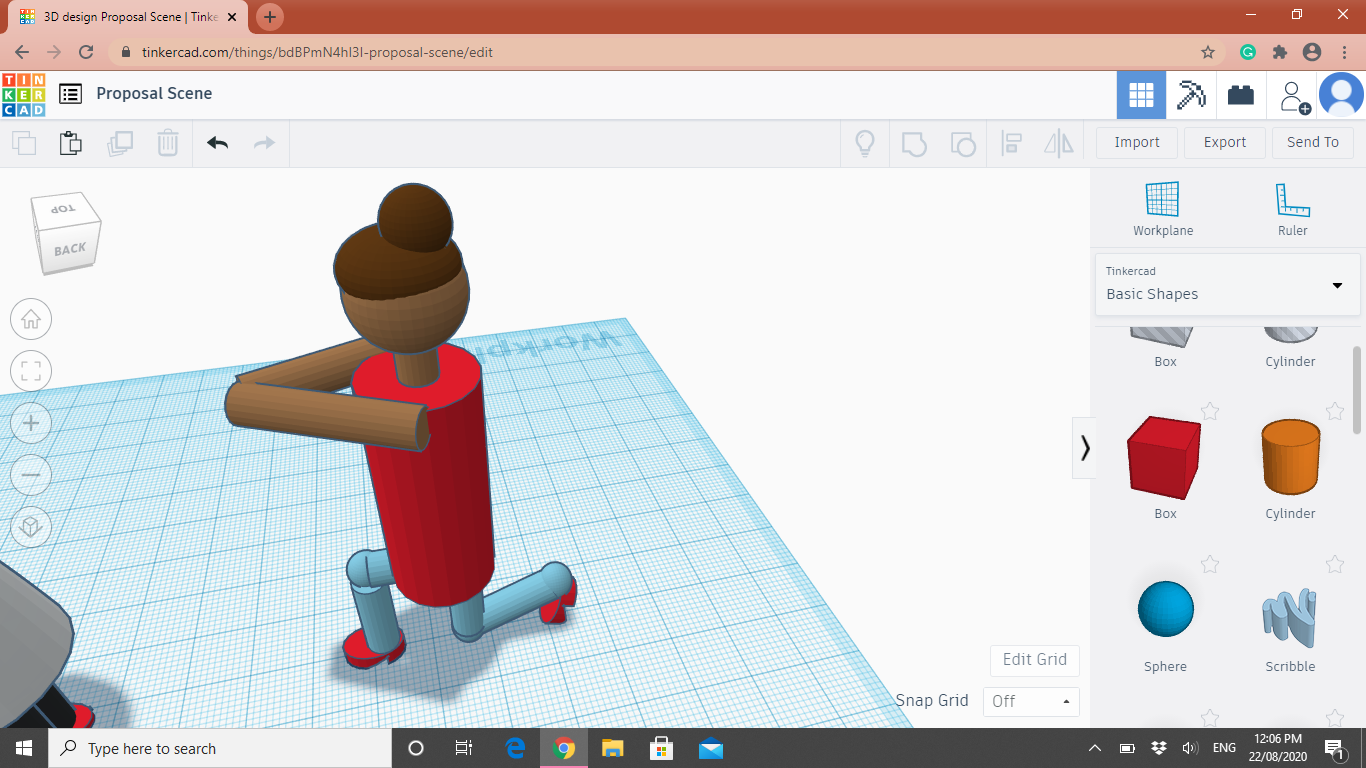Click the Export button
The image size is (1366, 768).
pos(1225,142)
